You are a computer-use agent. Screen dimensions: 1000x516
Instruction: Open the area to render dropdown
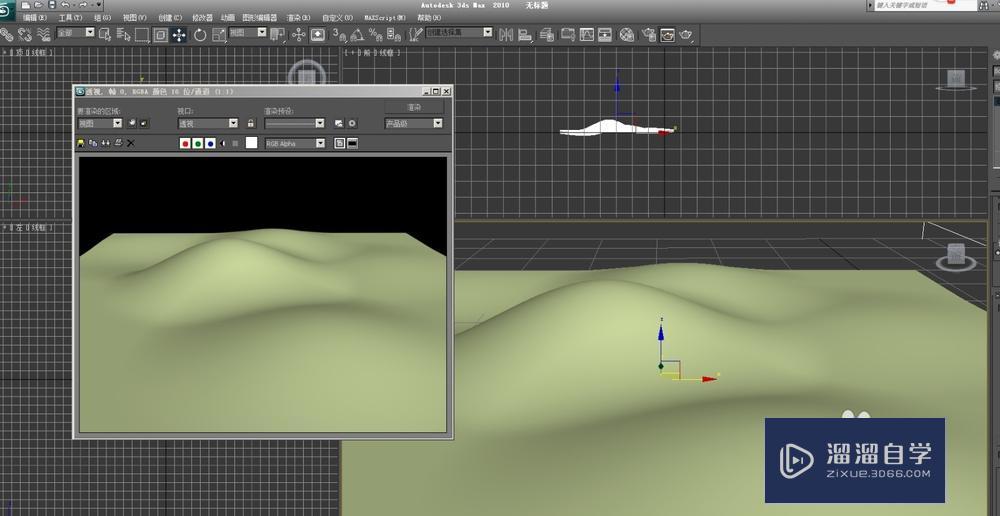[x=99, y=123]
